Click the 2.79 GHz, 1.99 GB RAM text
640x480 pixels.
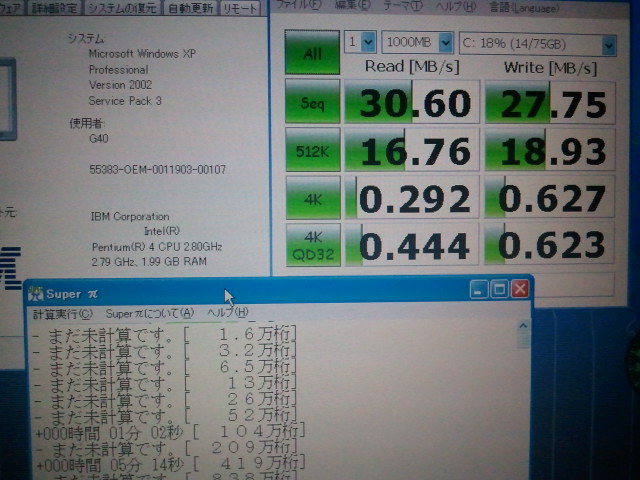[x=149, y=262]
